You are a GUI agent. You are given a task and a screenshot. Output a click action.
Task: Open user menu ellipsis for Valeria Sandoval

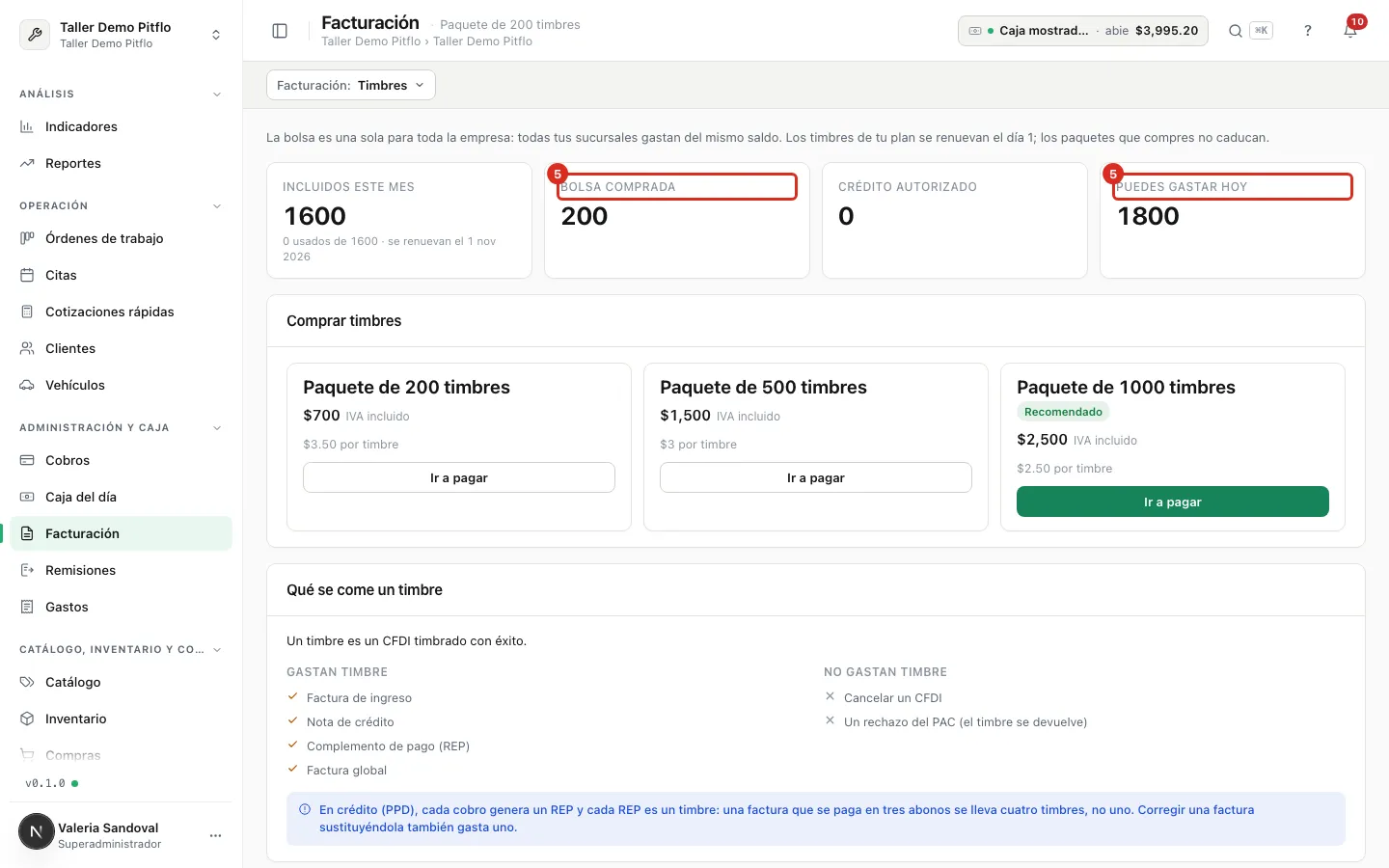pos(215,835)
